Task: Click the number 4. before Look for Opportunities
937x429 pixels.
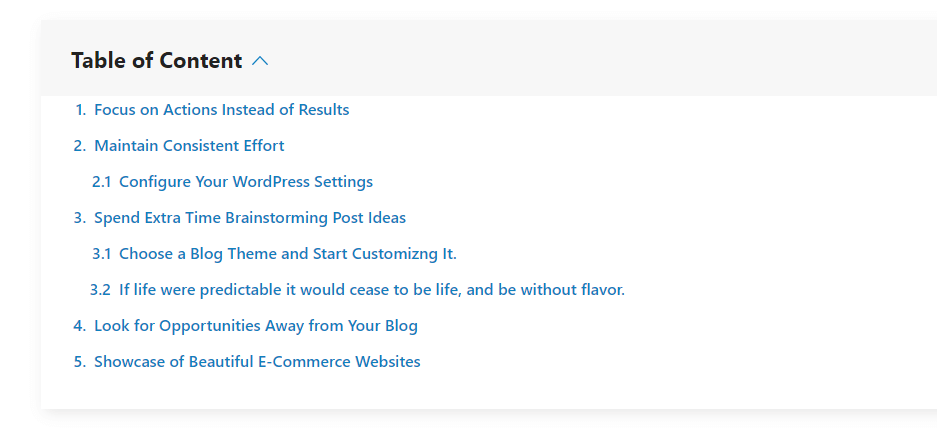Action: pos(80,326)
